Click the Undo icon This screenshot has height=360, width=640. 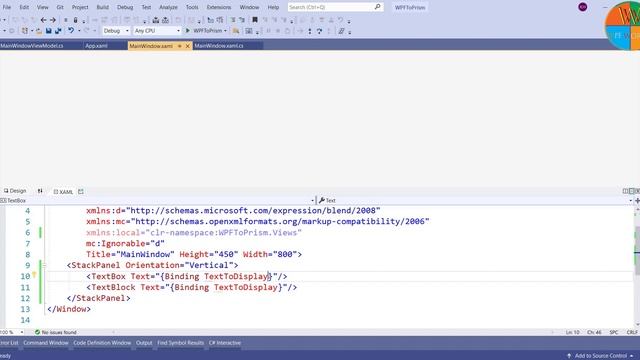(x=71, y=31)
